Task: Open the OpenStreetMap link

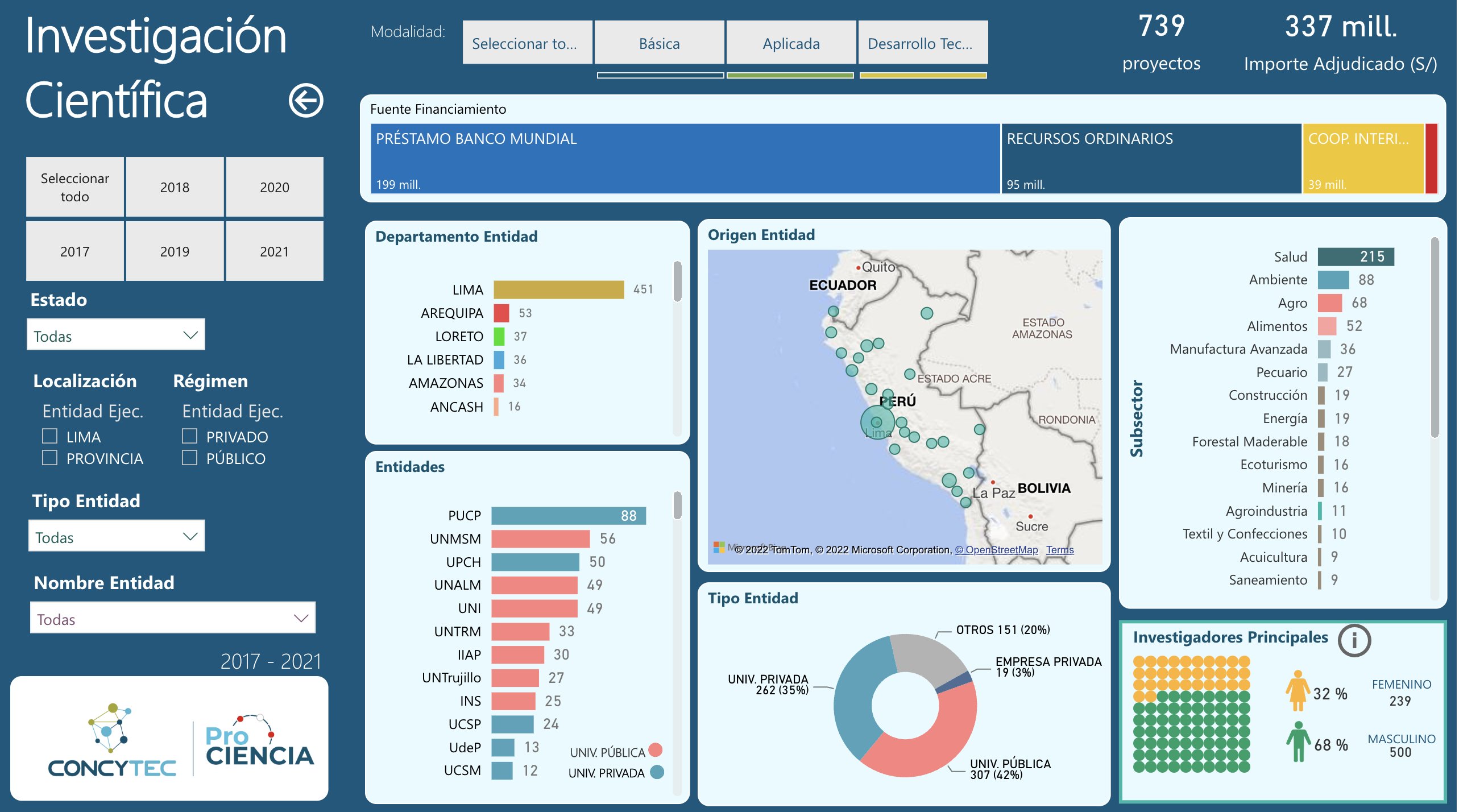Action: [x=996, y=550]
